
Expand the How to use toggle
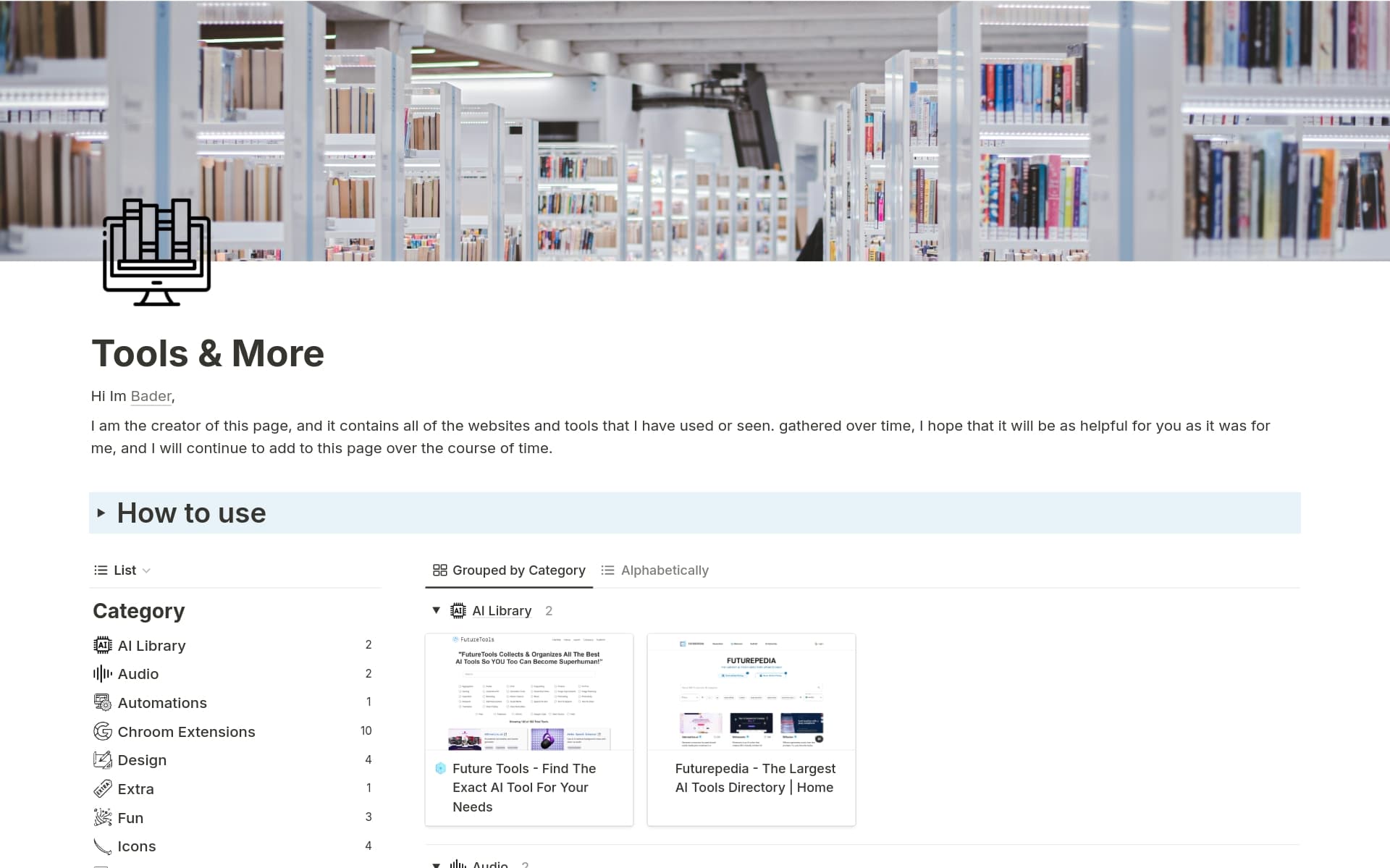(101, 513)
